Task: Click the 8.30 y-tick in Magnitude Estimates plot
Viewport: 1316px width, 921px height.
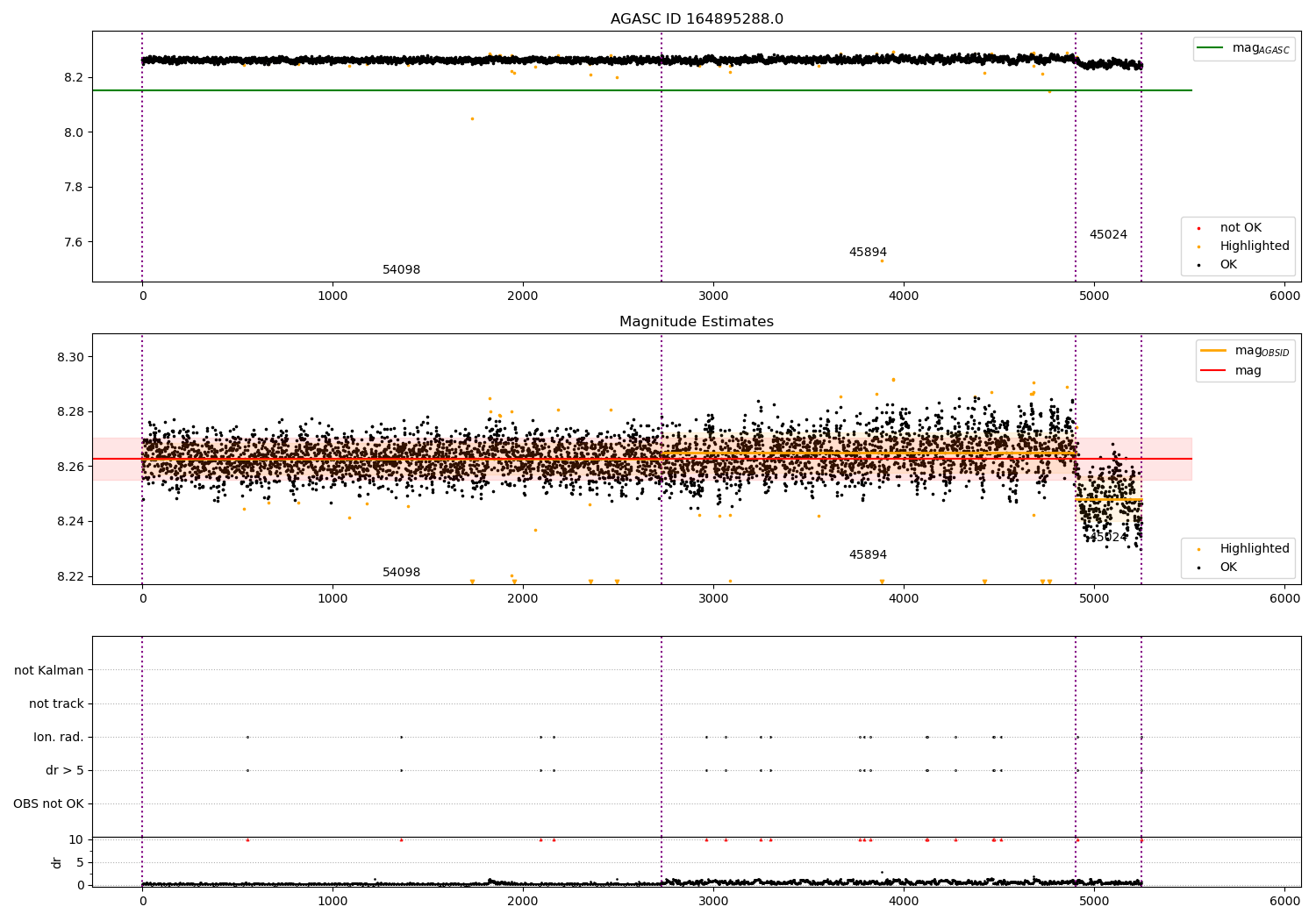Action: 71,357
